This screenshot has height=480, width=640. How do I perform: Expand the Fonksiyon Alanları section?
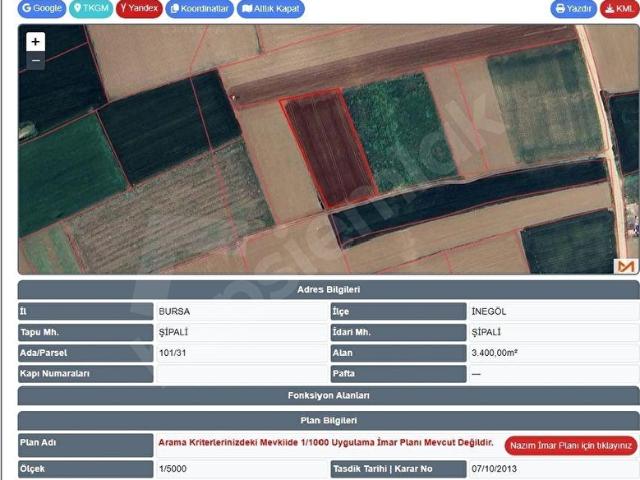328,396
